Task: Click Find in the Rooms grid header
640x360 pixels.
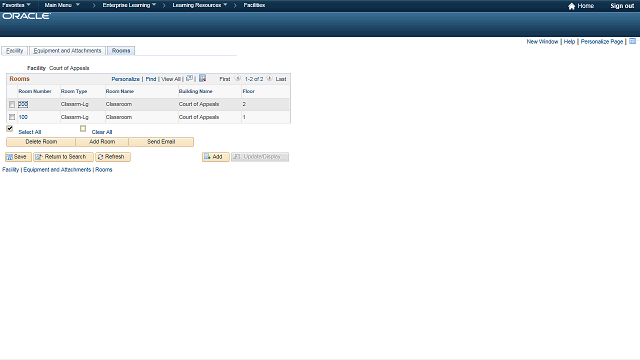Action: (151, 79)
